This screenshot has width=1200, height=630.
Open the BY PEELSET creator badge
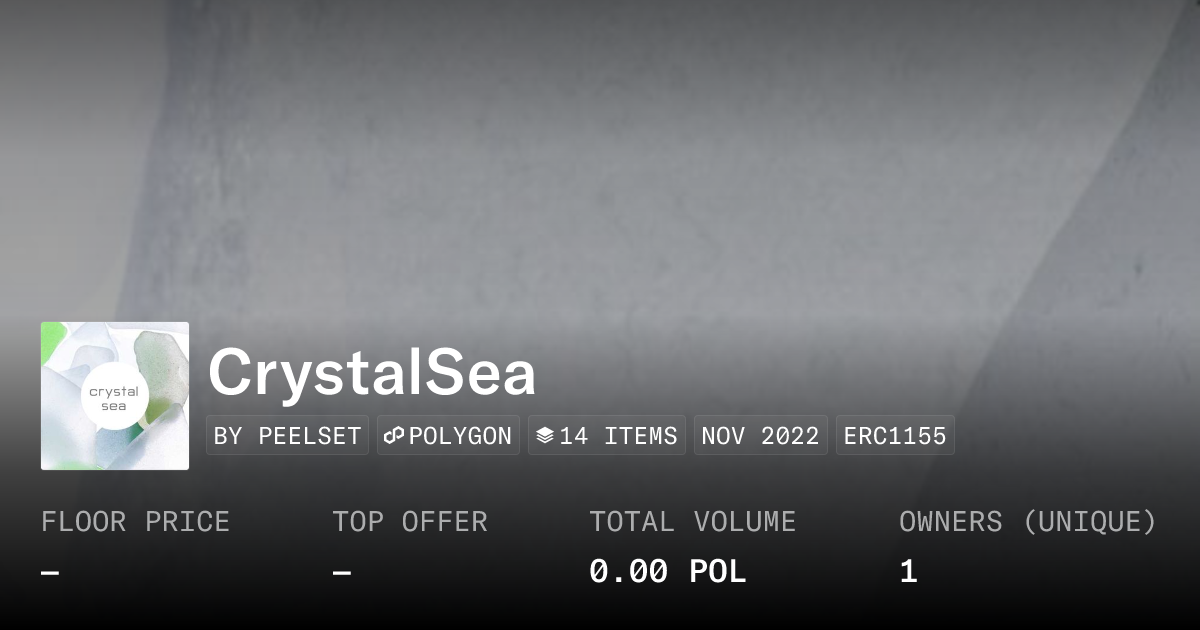tap(287, 436)
